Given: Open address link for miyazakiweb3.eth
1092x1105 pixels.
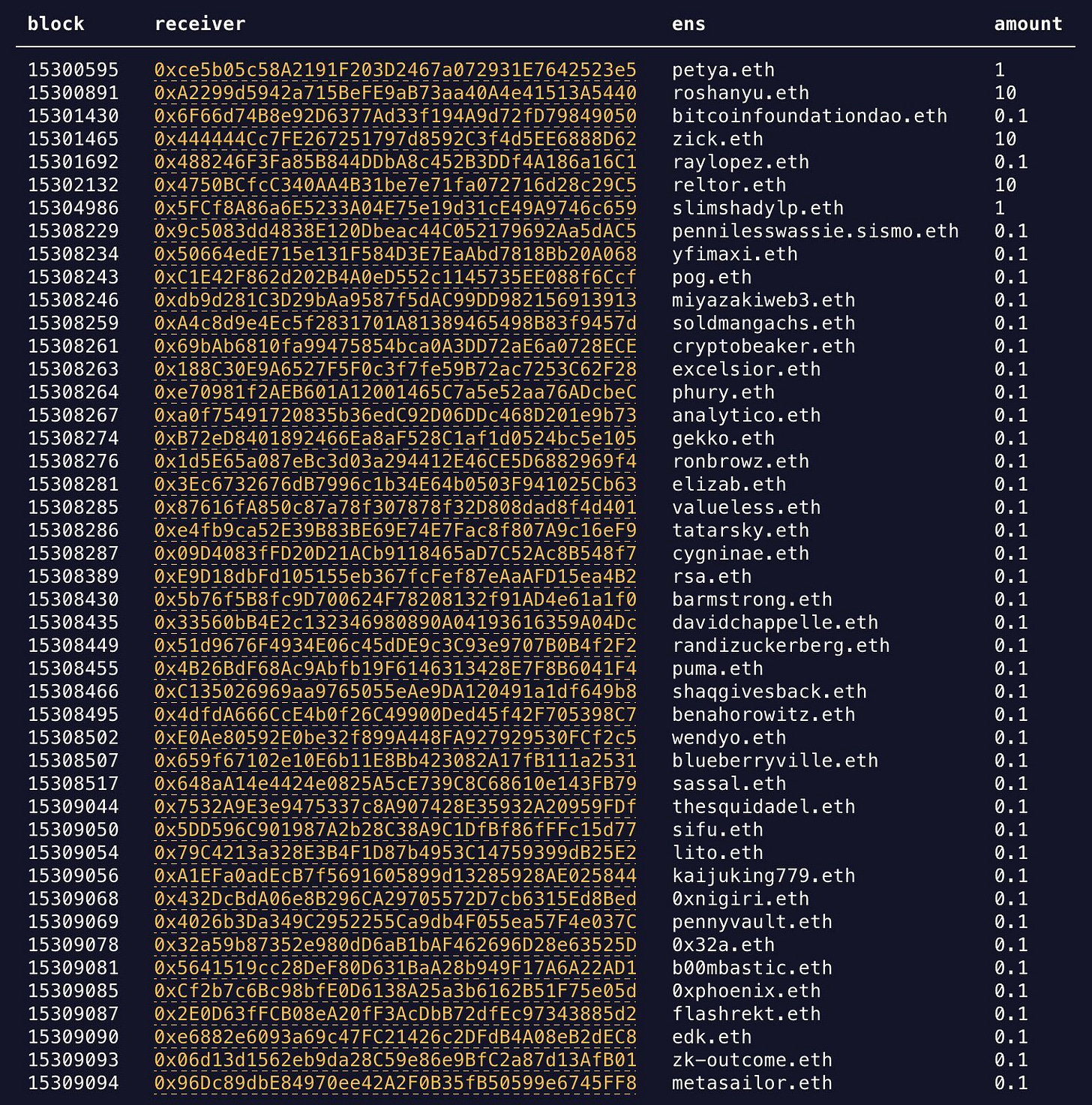Looking at the screenshot, I should click(395, 300).
